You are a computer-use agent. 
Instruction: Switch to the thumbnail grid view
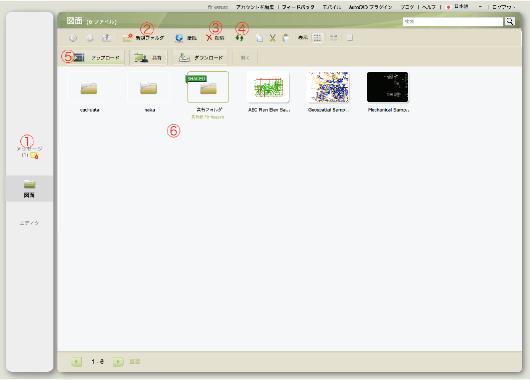pyautogui.click(x=317, y=38)
